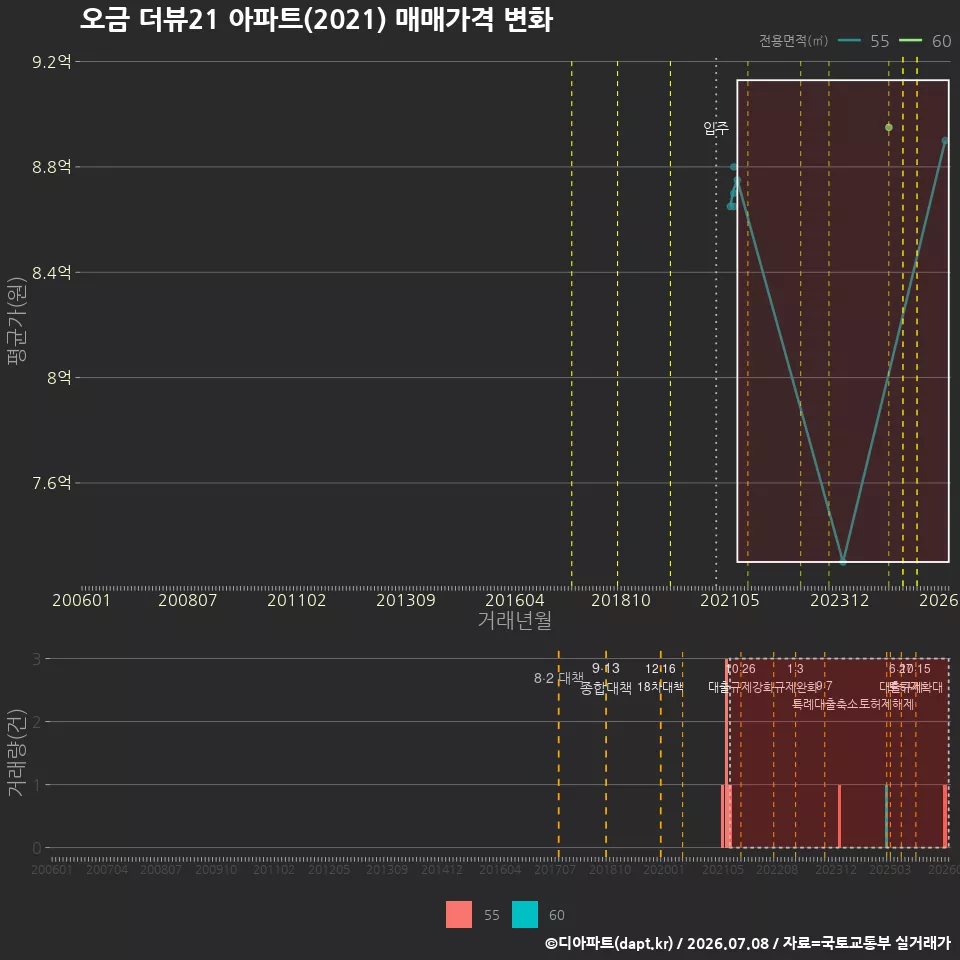Click '201309' on the price chart x-axis
Screen dimensions: 960x960
pyautogui.click(x=405, y=600)
